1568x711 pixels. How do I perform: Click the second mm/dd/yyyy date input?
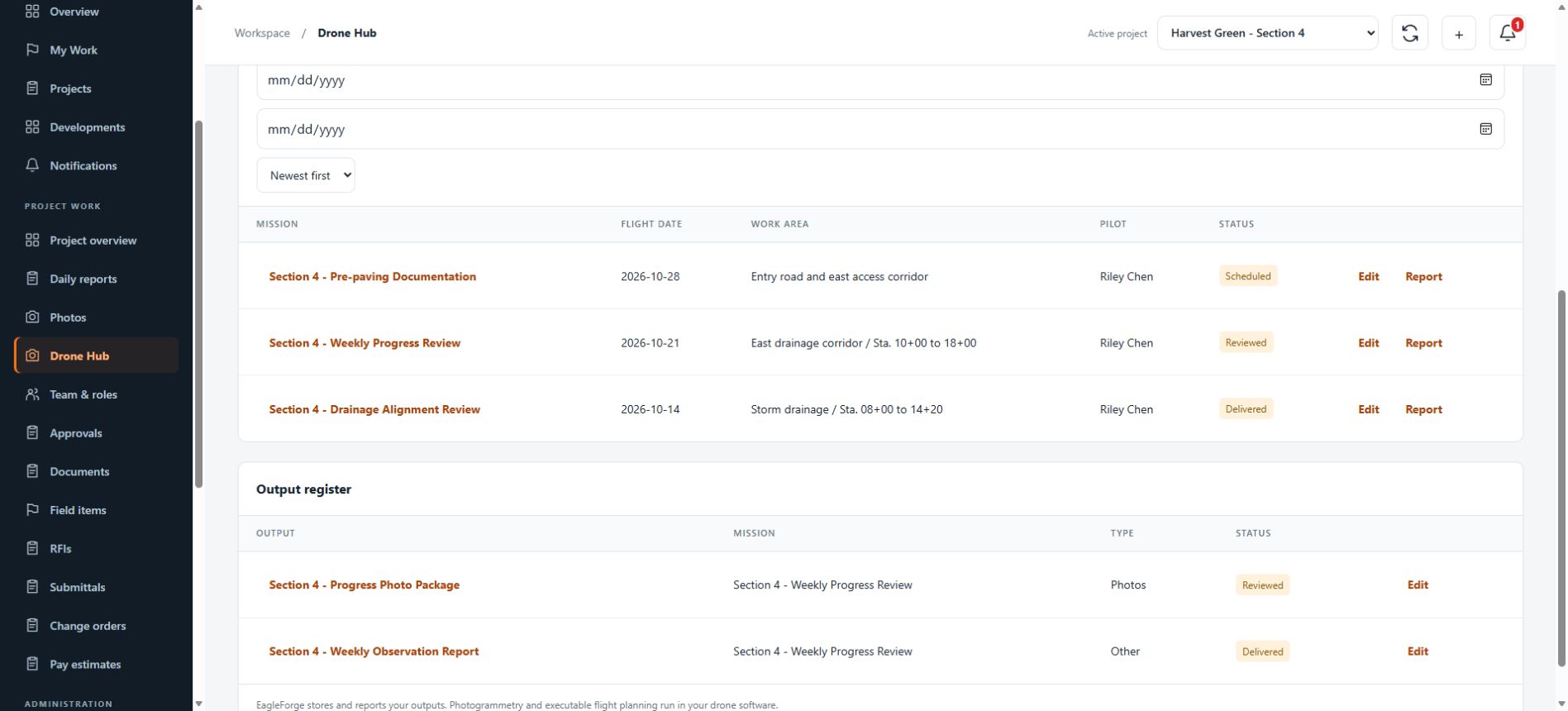[880, 129]
